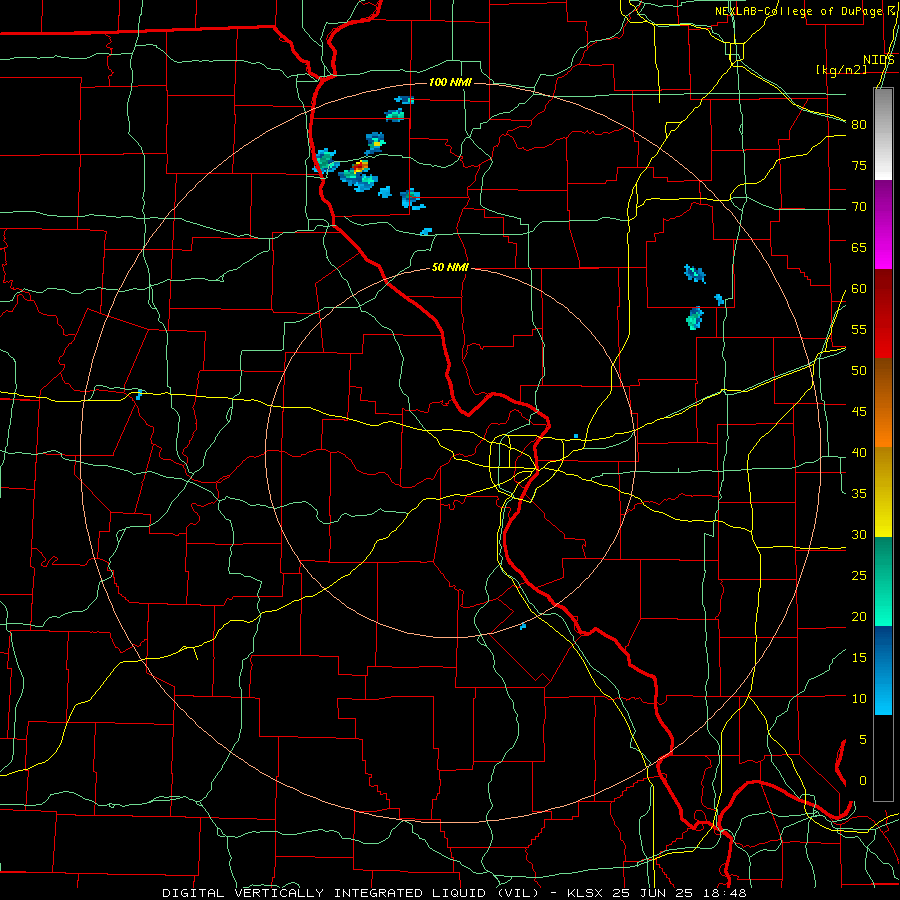900x900 pixels.
Task: Click the 50 NMI range ring label
Action: (450, 267)
